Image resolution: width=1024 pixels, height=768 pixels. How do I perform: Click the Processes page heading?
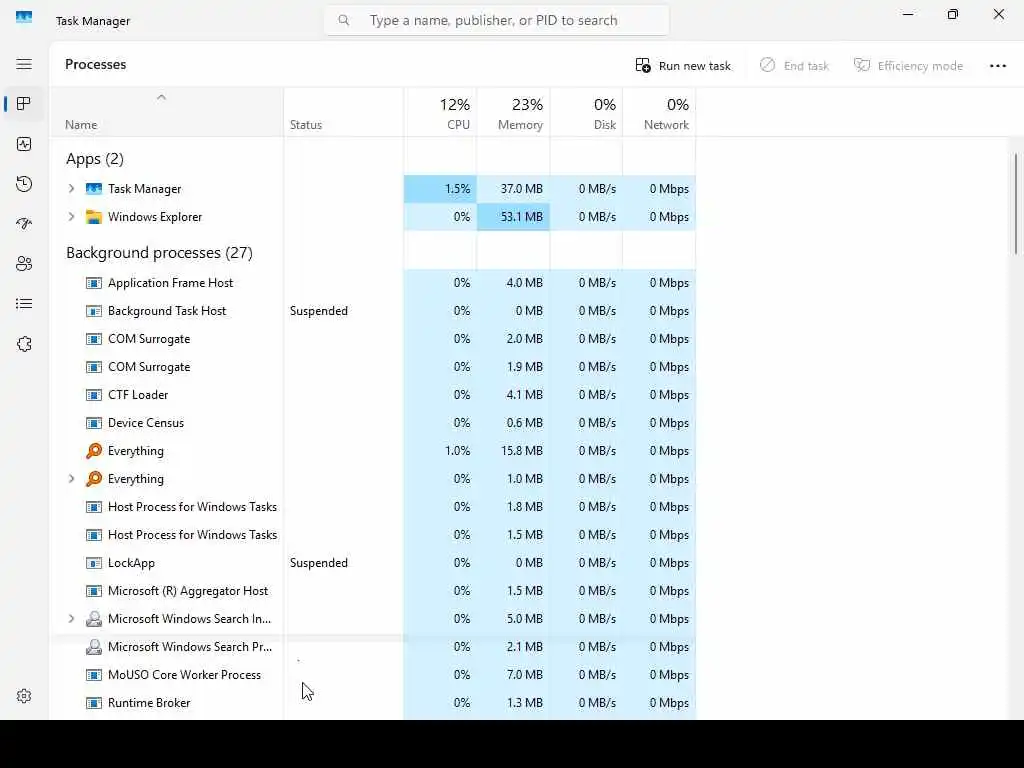(95, 64)
